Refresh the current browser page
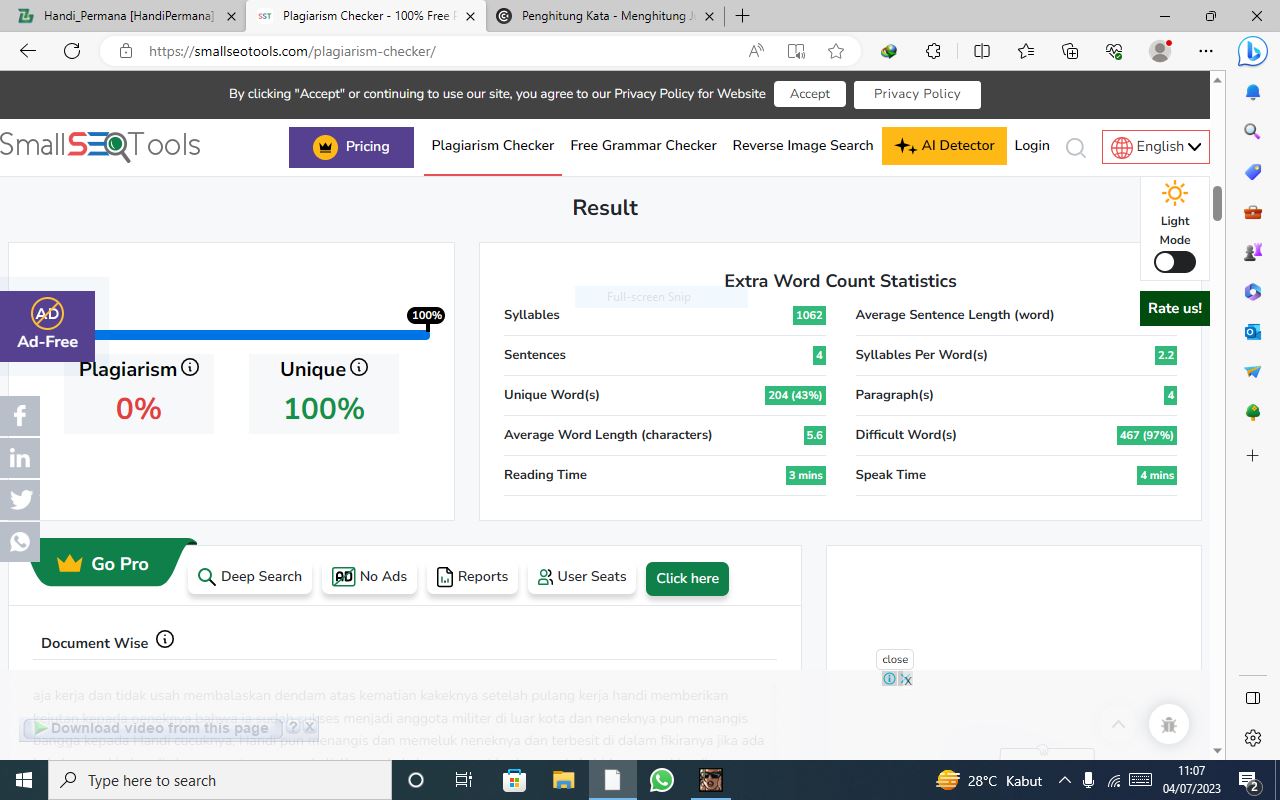This screenshot has height=800, width=1280. (72, 51)
